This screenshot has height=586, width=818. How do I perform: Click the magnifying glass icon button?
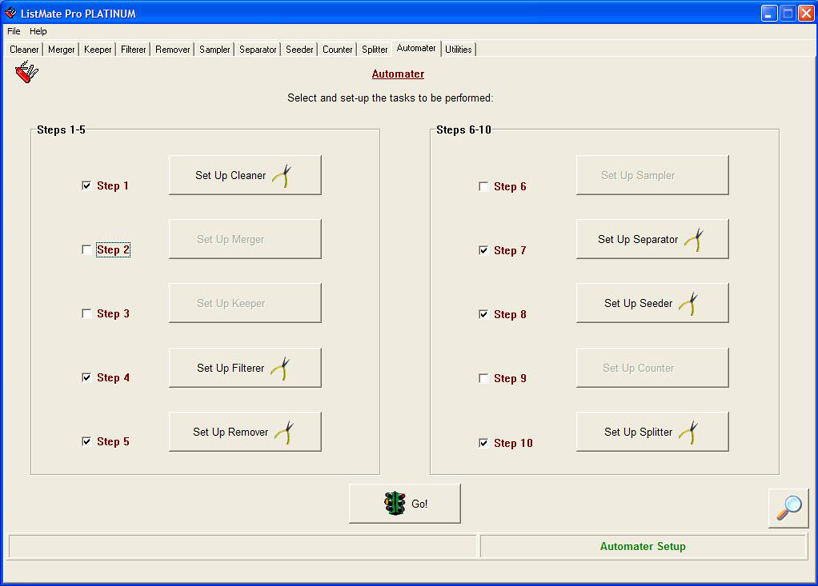pos(788,507)
